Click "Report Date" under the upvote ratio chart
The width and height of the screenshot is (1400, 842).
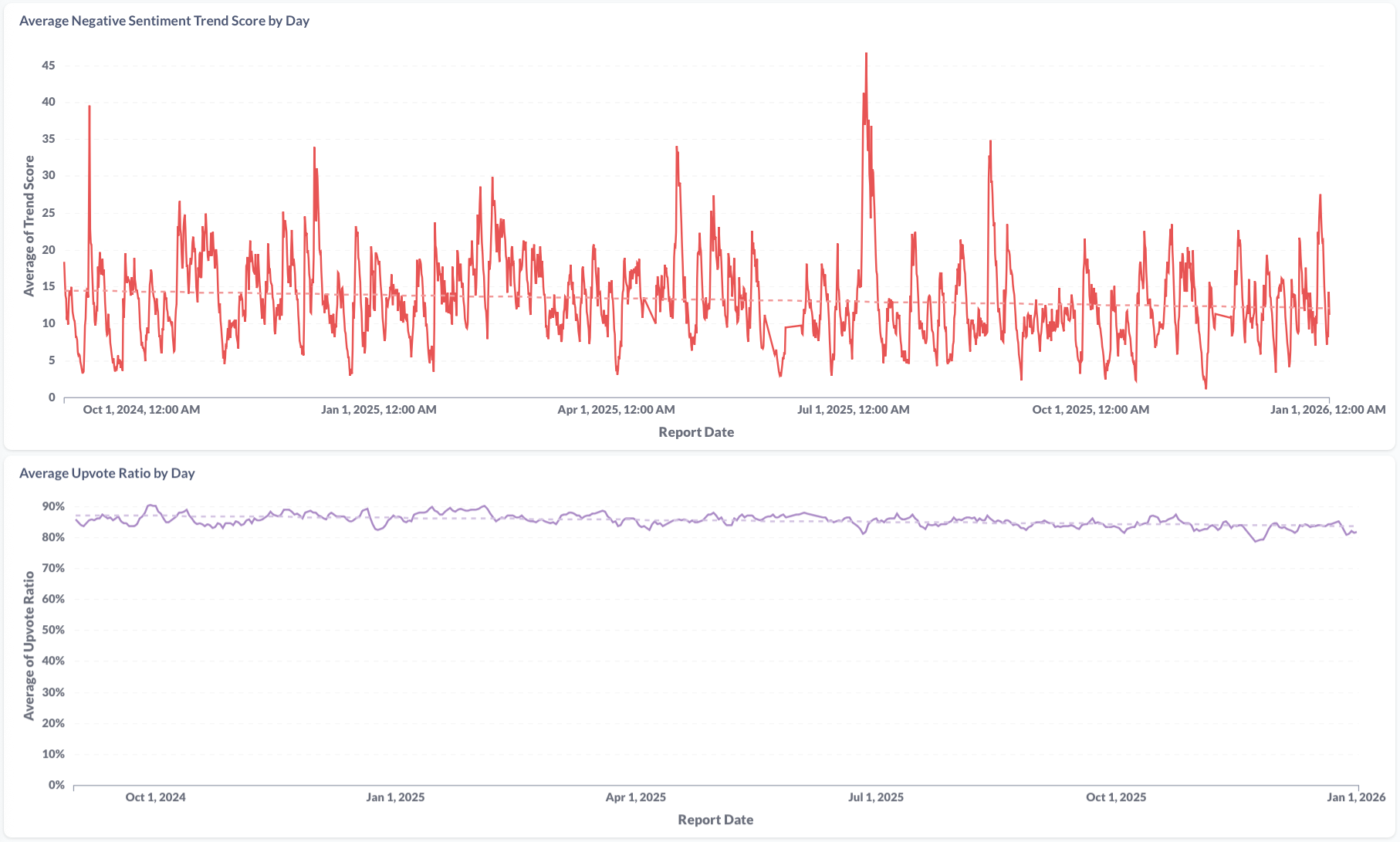pyautogui.click(x=715, y=820)
